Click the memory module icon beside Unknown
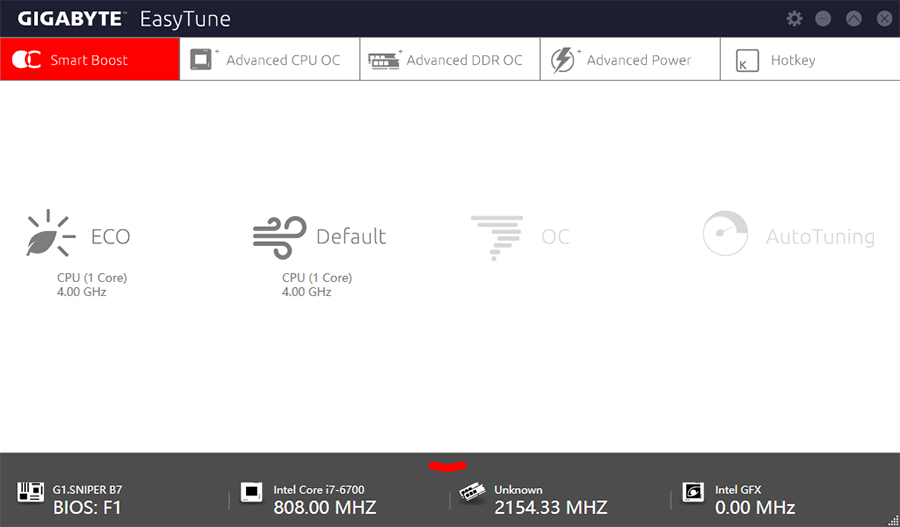The height and width of the screenshot is (527, 900). coord(472,493)
